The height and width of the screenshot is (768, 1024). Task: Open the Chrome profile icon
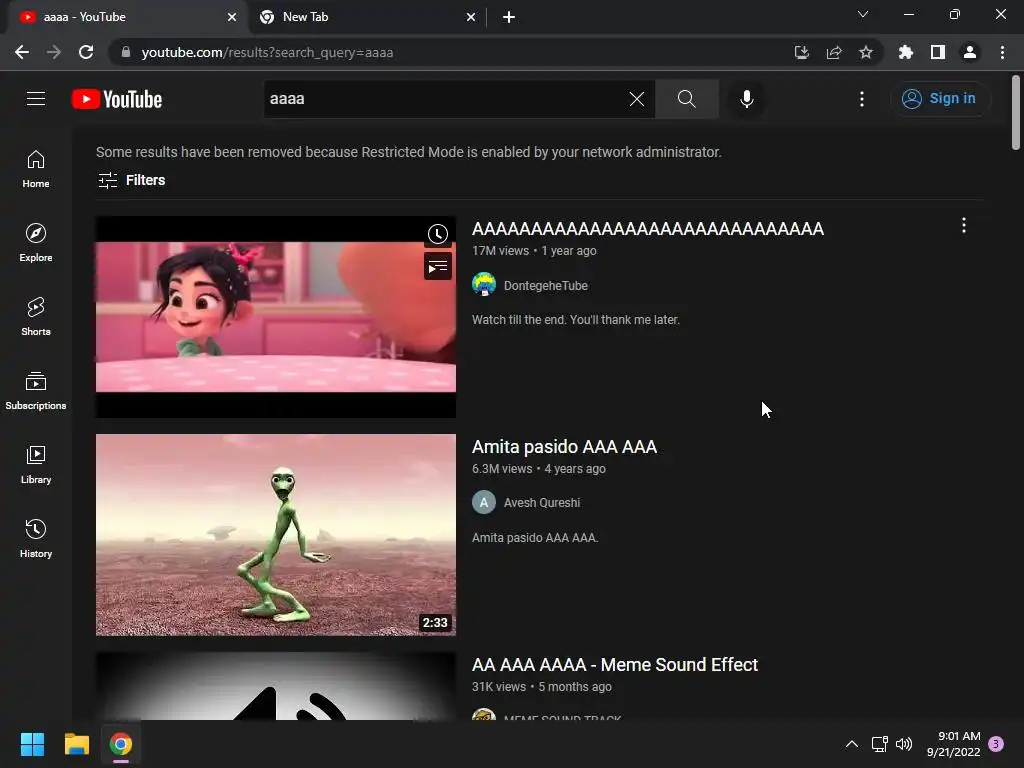point(970,52)
